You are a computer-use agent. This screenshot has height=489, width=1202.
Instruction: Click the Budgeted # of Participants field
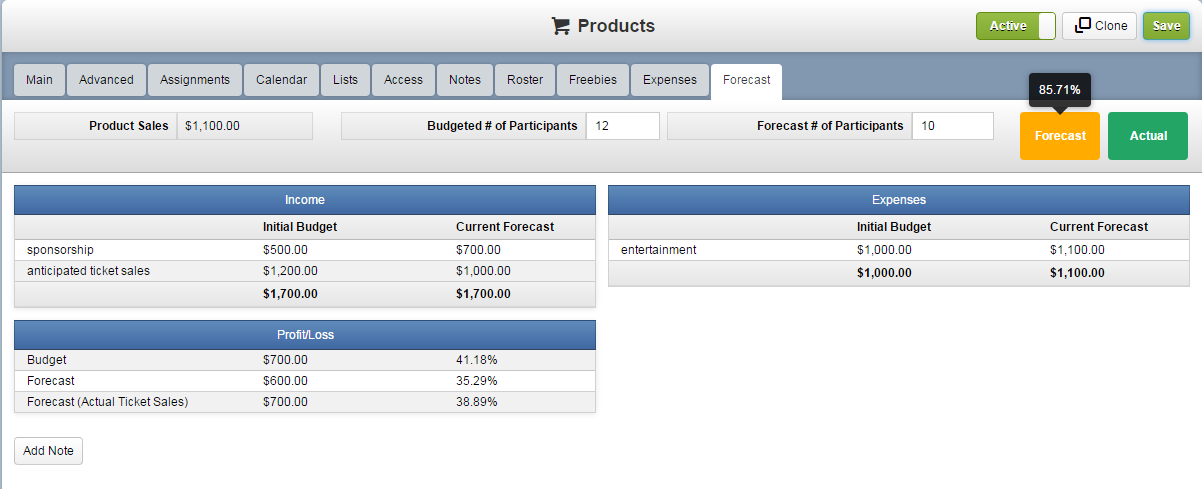[623, 126]
